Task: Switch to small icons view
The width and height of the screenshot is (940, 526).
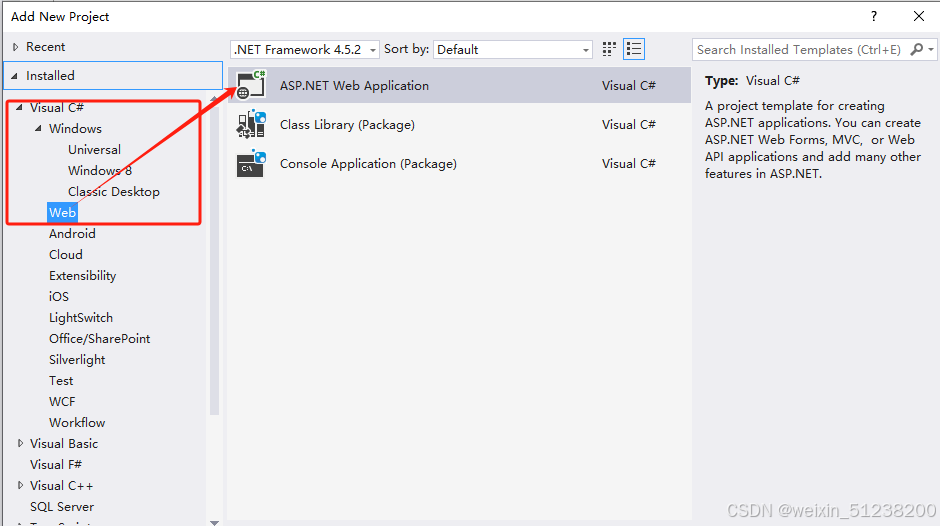Action: (x=609, y=49)
